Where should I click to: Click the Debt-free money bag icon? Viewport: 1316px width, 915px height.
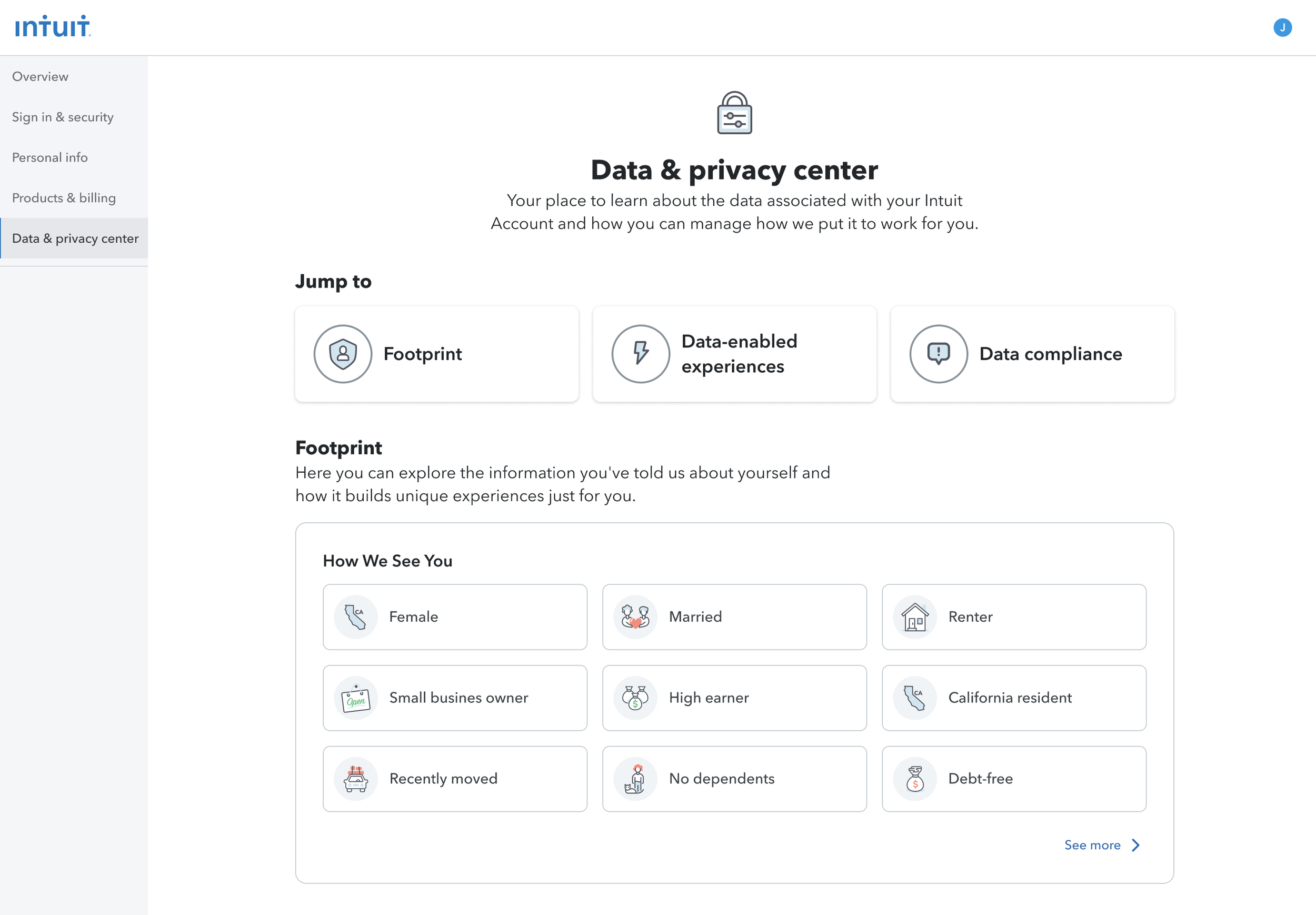(915, 779)
